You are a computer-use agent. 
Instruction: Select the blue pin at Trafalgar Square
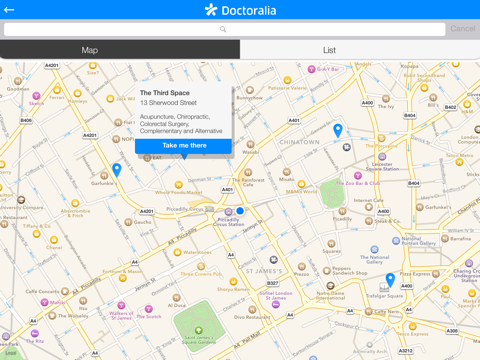pos(390,280)
